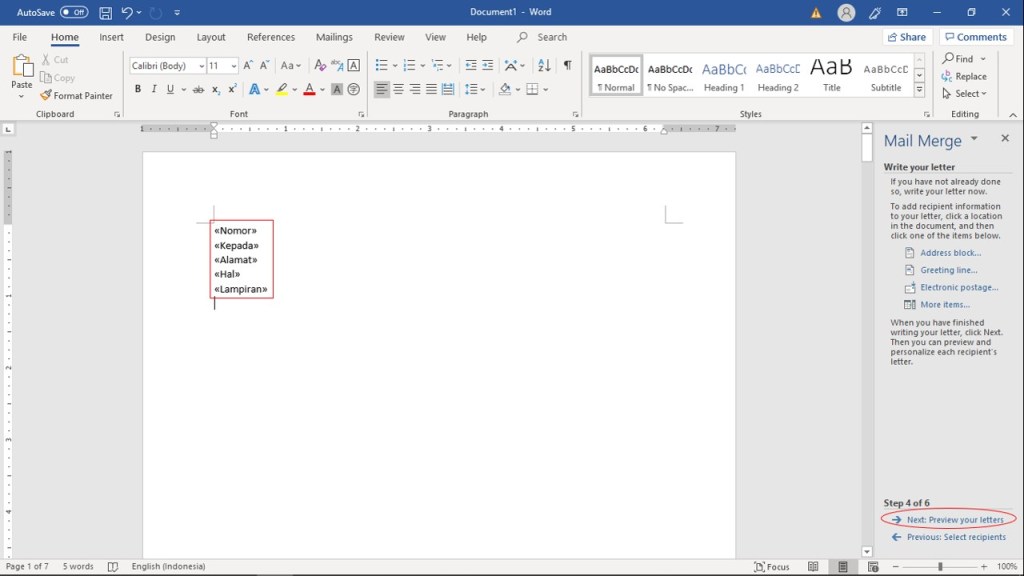Toggle bold formatting
The width and height of the screenshot is (1024, 576).
click(137, 89)
